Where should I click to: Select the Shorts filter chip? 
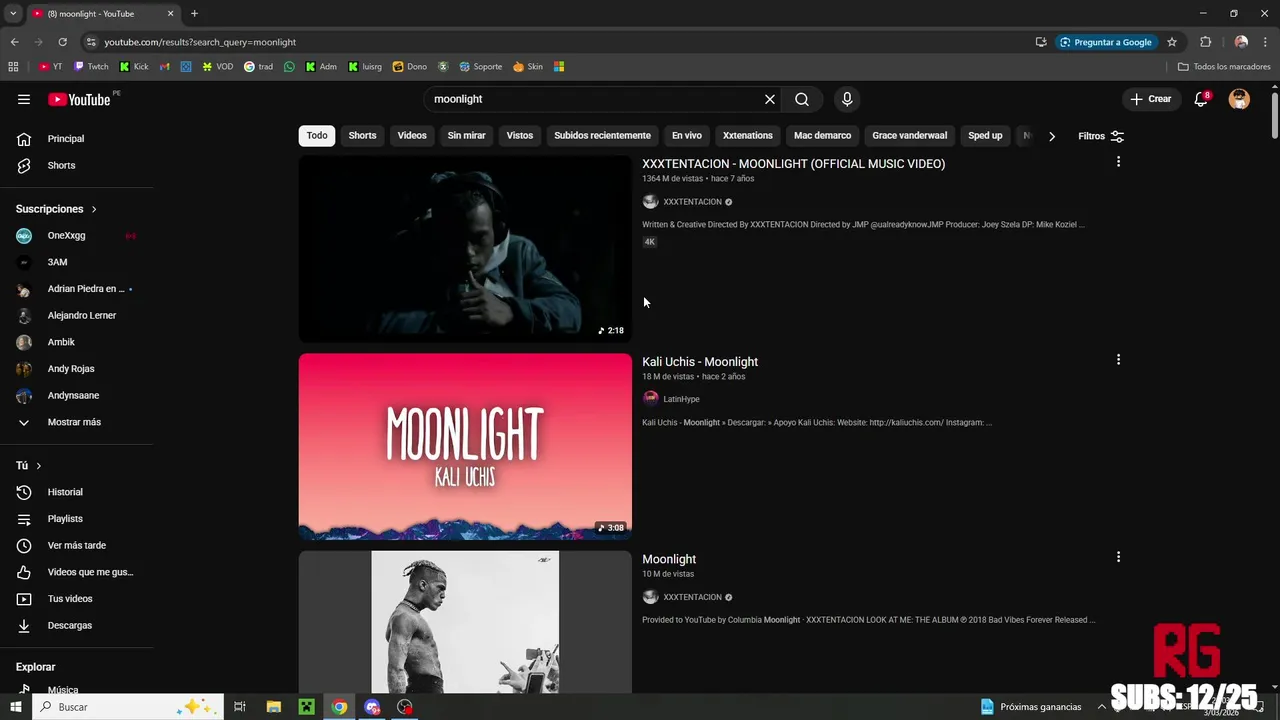click(x=362, y=136)
